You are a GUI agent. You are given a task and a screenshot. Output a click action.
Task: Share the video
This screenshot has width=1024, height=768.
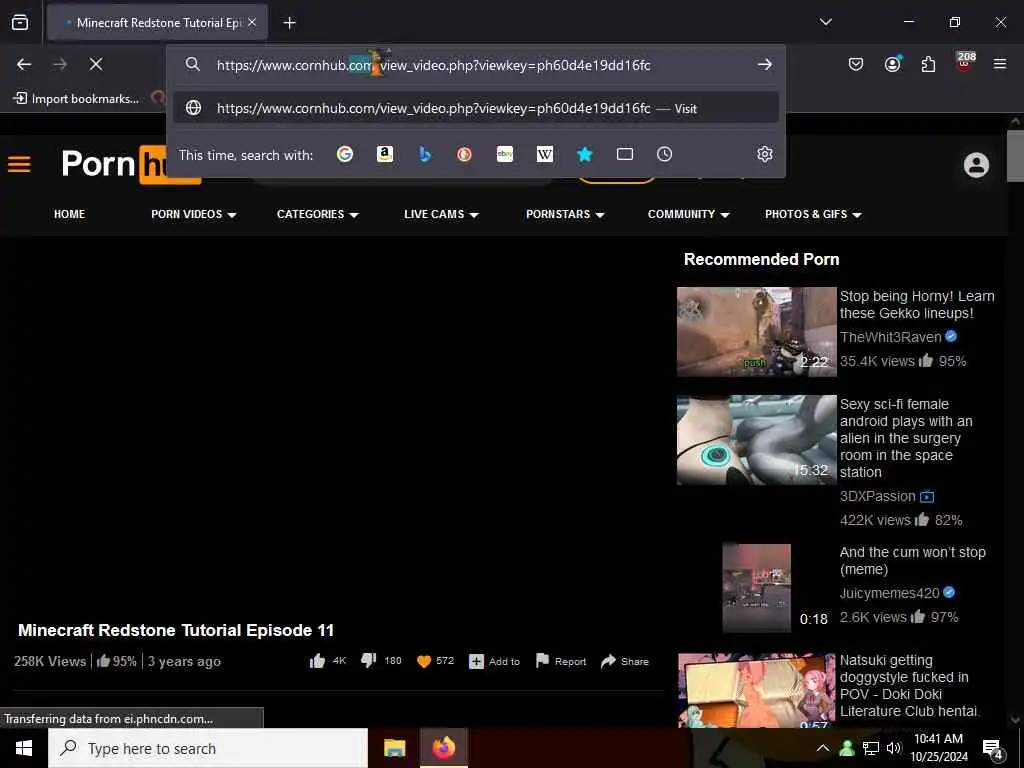point(624,661)
